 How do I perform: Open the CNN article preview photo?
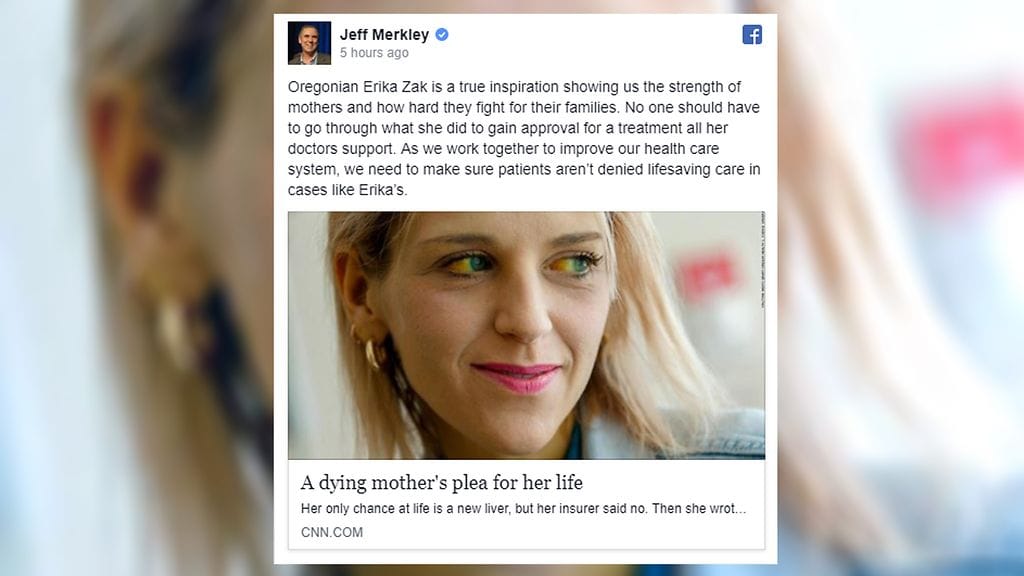[526, 335]
